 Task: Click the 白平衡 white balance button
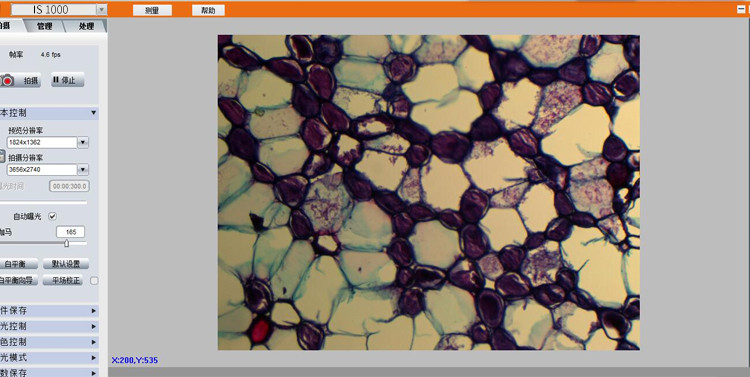pyautogui.click(x=18, y=264)
